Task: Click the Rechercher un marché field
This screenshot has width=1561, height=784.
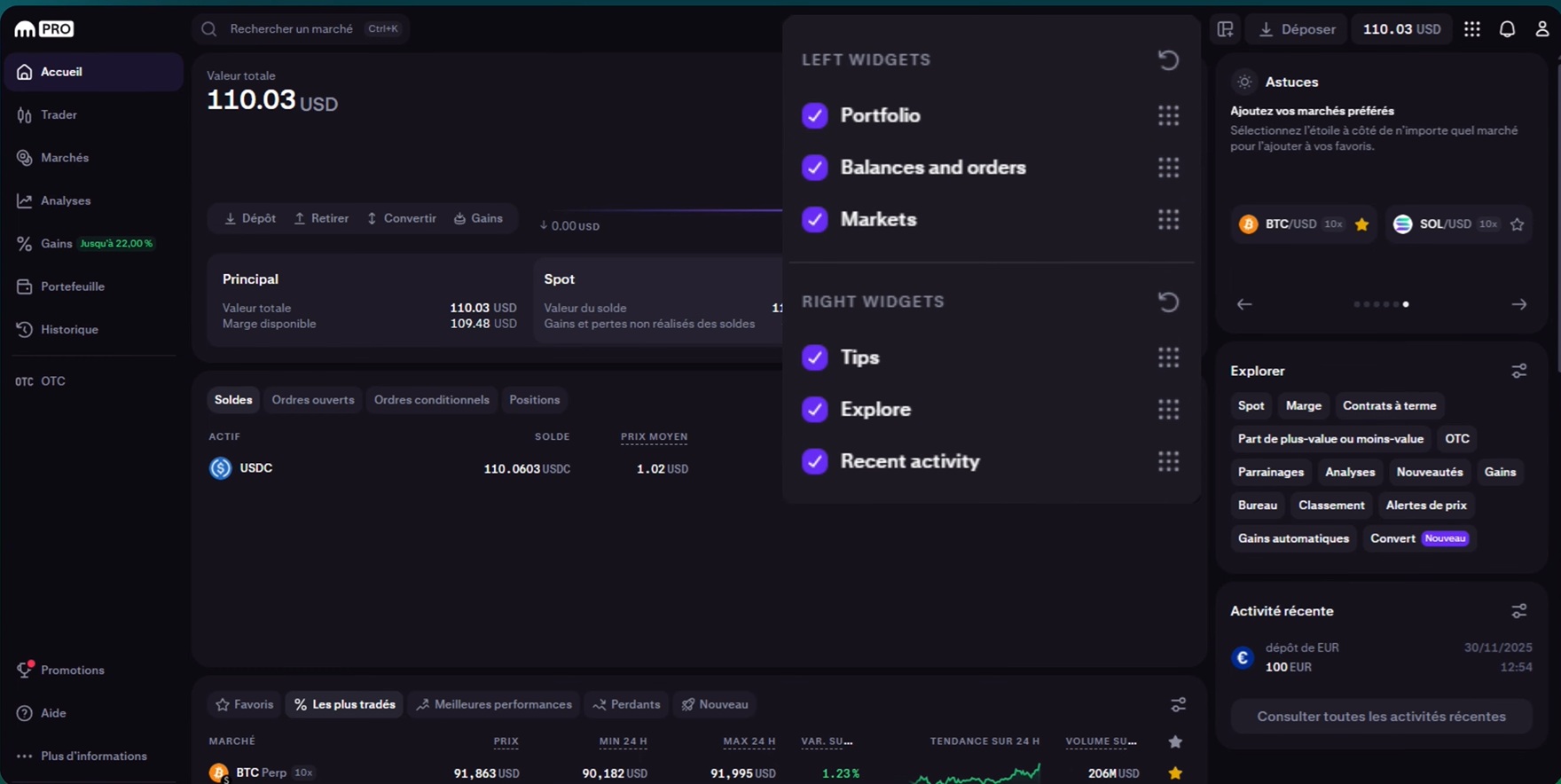Action: click(x=301, y=29)
